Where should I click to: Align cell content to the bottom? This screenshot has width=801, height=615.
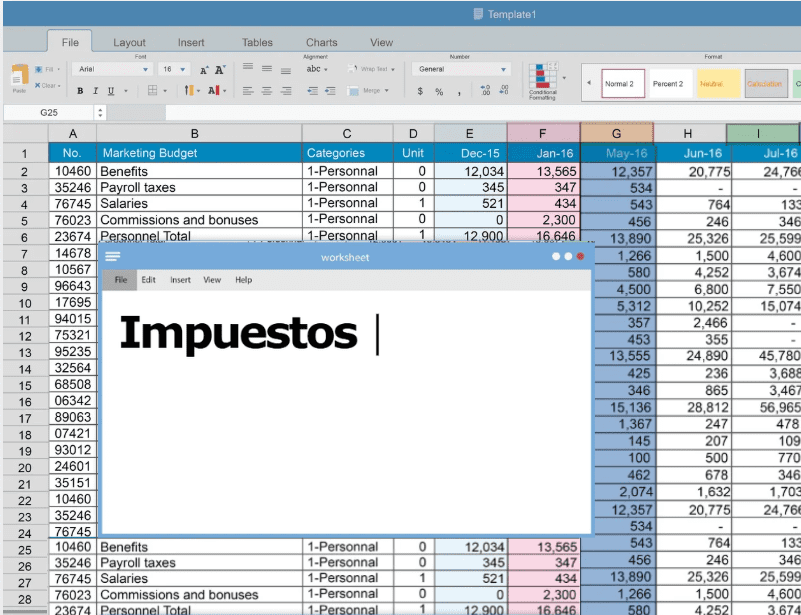pos(286,70)
